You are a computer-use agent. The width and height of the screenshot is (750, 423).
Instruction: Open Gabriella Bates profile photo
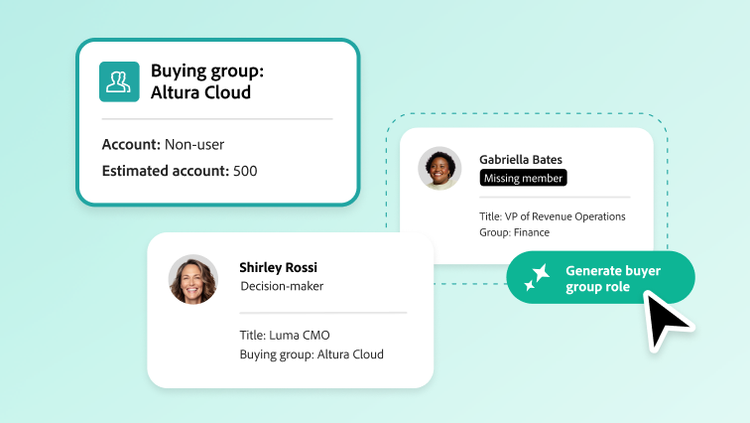[440, 168]
